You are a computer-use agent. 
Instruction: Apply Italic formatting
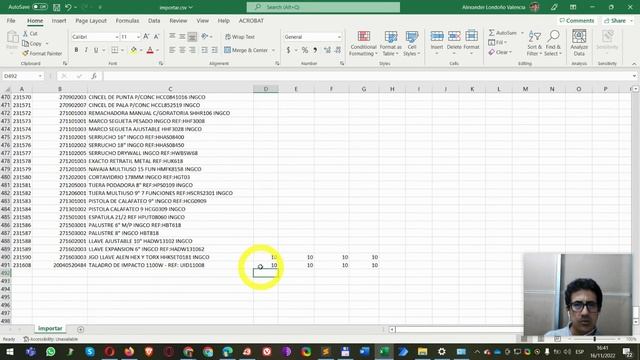[86, 50]
